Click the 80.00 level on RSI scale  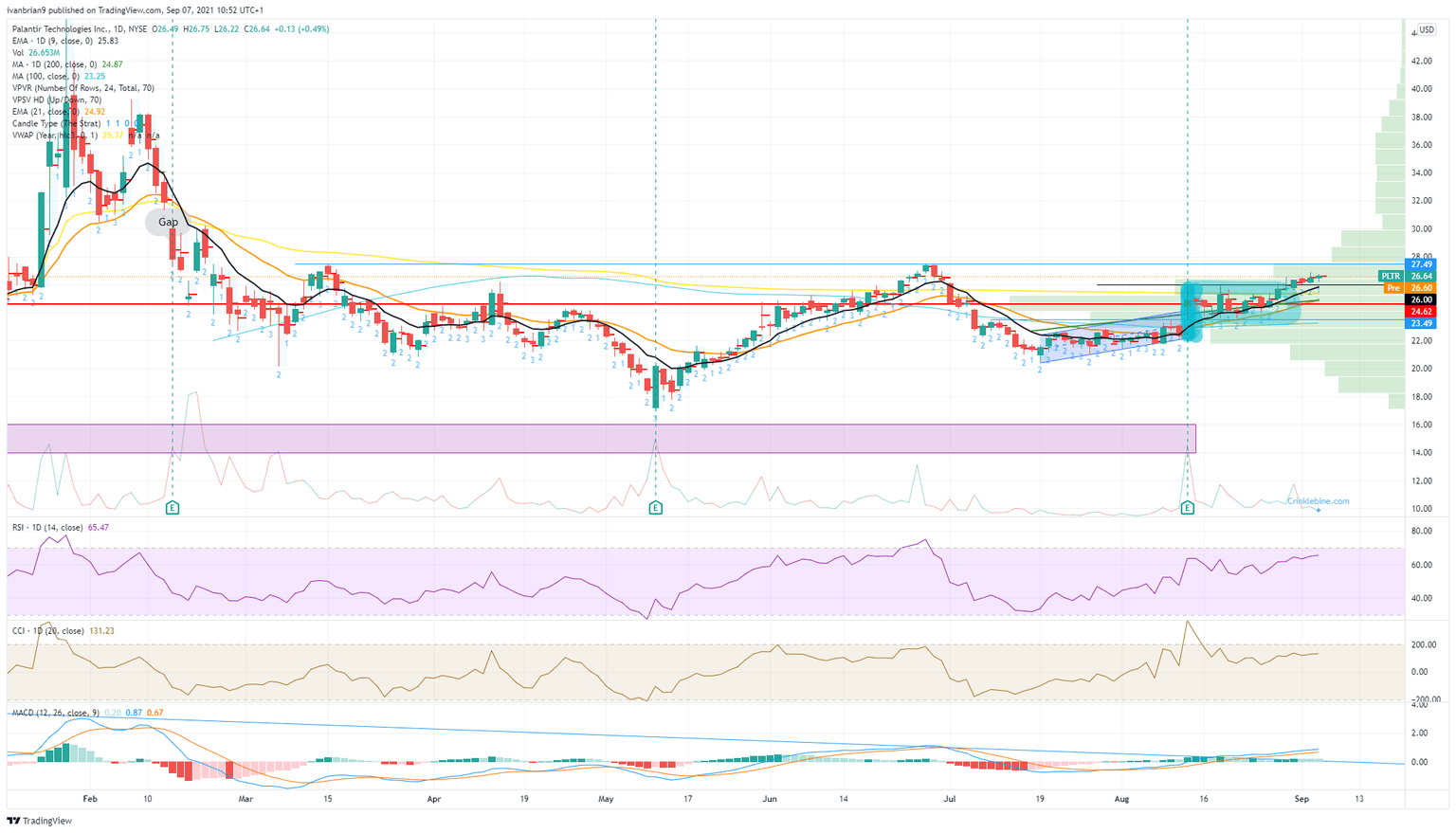1421,532
